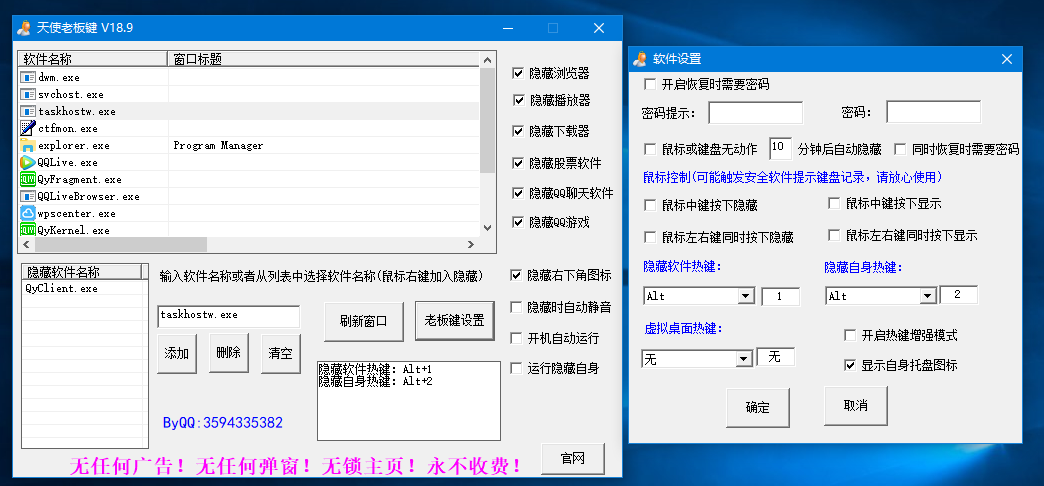Click 刷新窗口 button
Viewport: 1044px width, 486px height.
coord(362,322)
